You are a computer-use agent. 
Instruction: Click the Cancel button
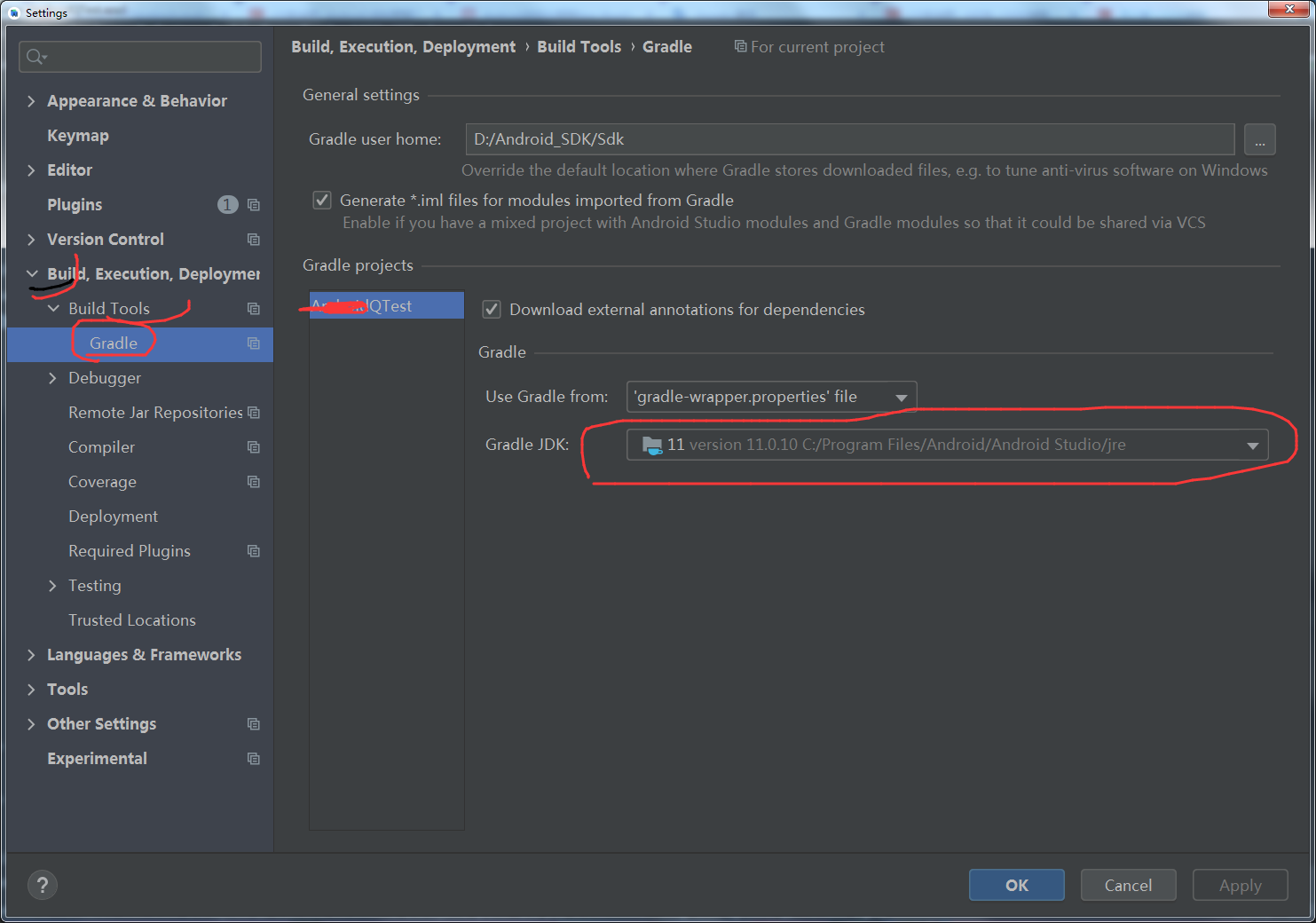click(x=1129, y=885)
